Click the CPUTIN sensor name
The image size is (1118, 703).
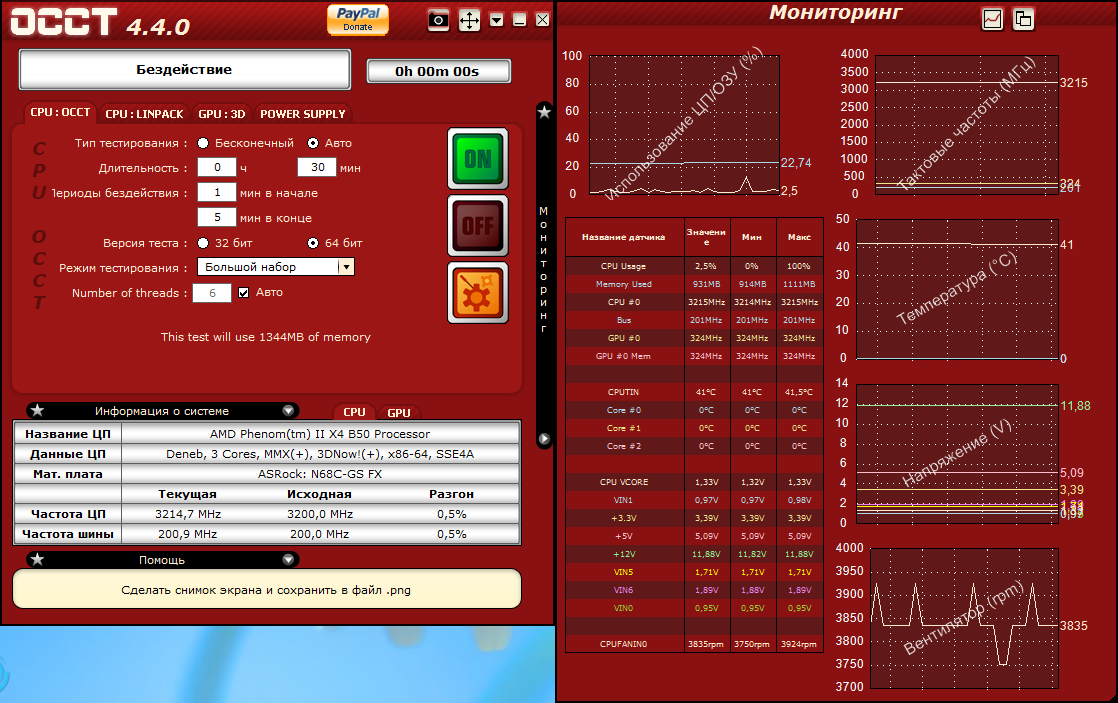[x=623, y=392]
